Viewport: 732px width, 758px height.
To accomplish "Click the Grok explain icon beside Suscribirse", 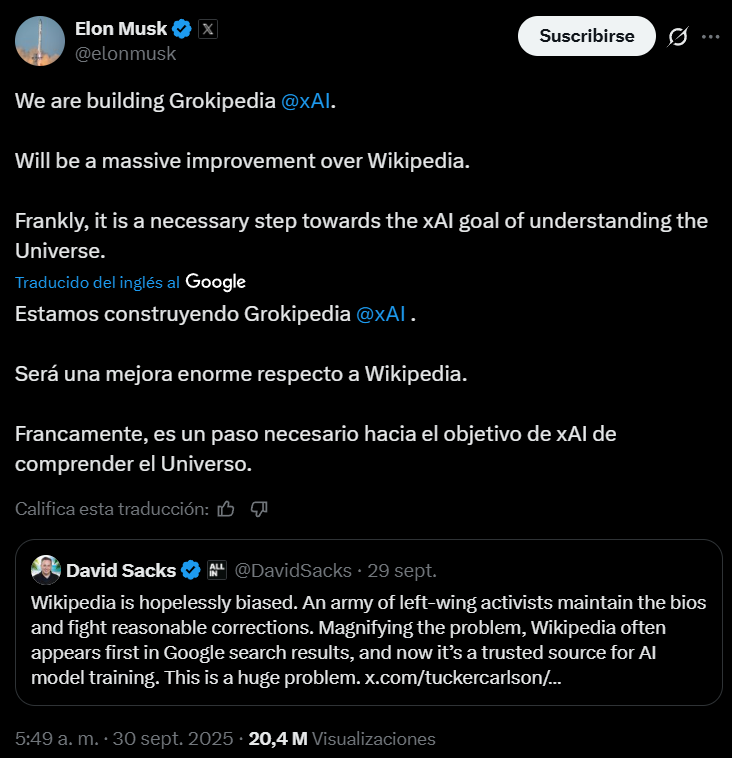I will pyautogui.click(x=677, y=36).
